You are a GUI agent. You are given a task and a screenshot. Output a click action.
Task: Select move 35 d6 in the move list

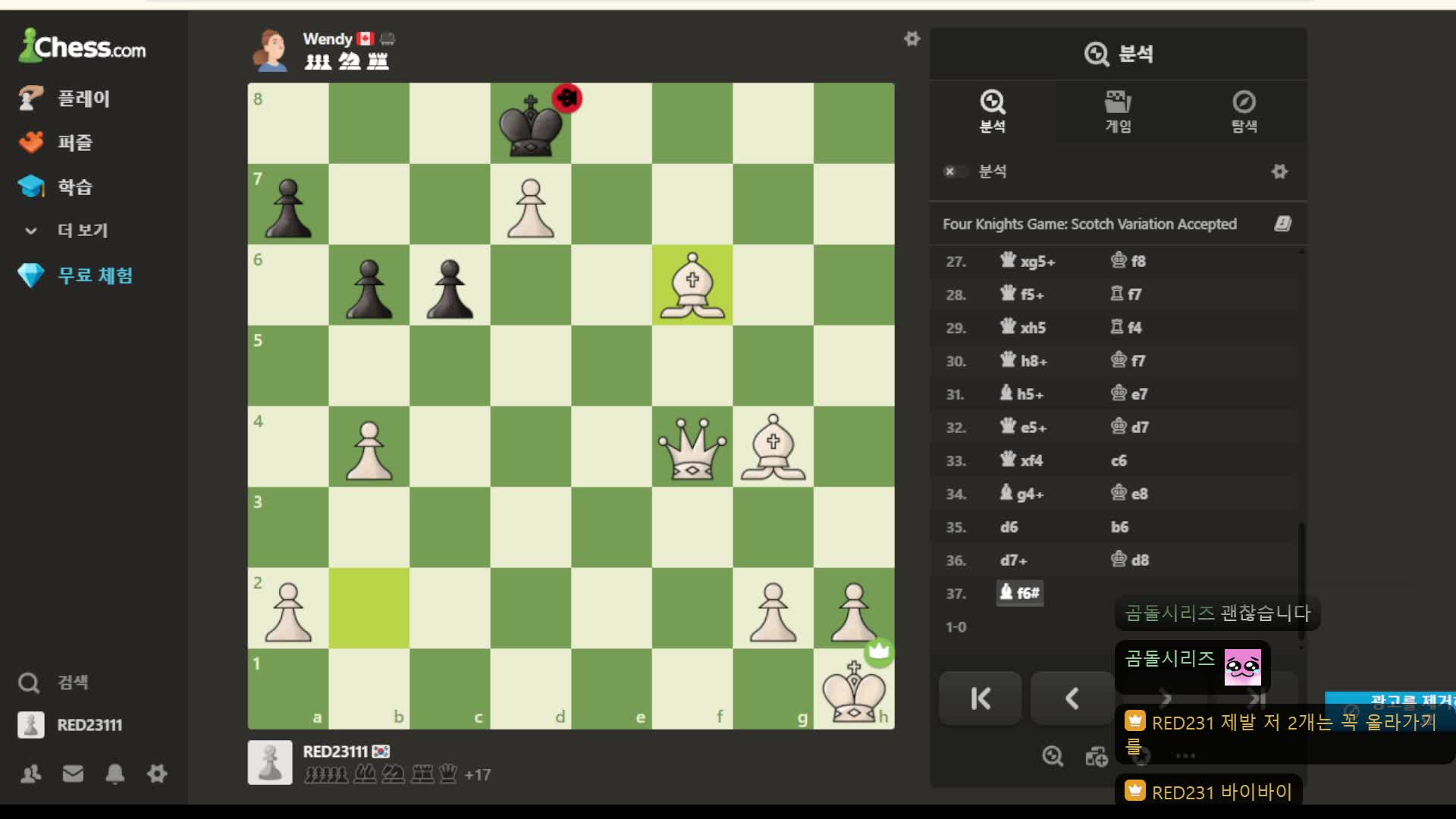point(1009,527)
